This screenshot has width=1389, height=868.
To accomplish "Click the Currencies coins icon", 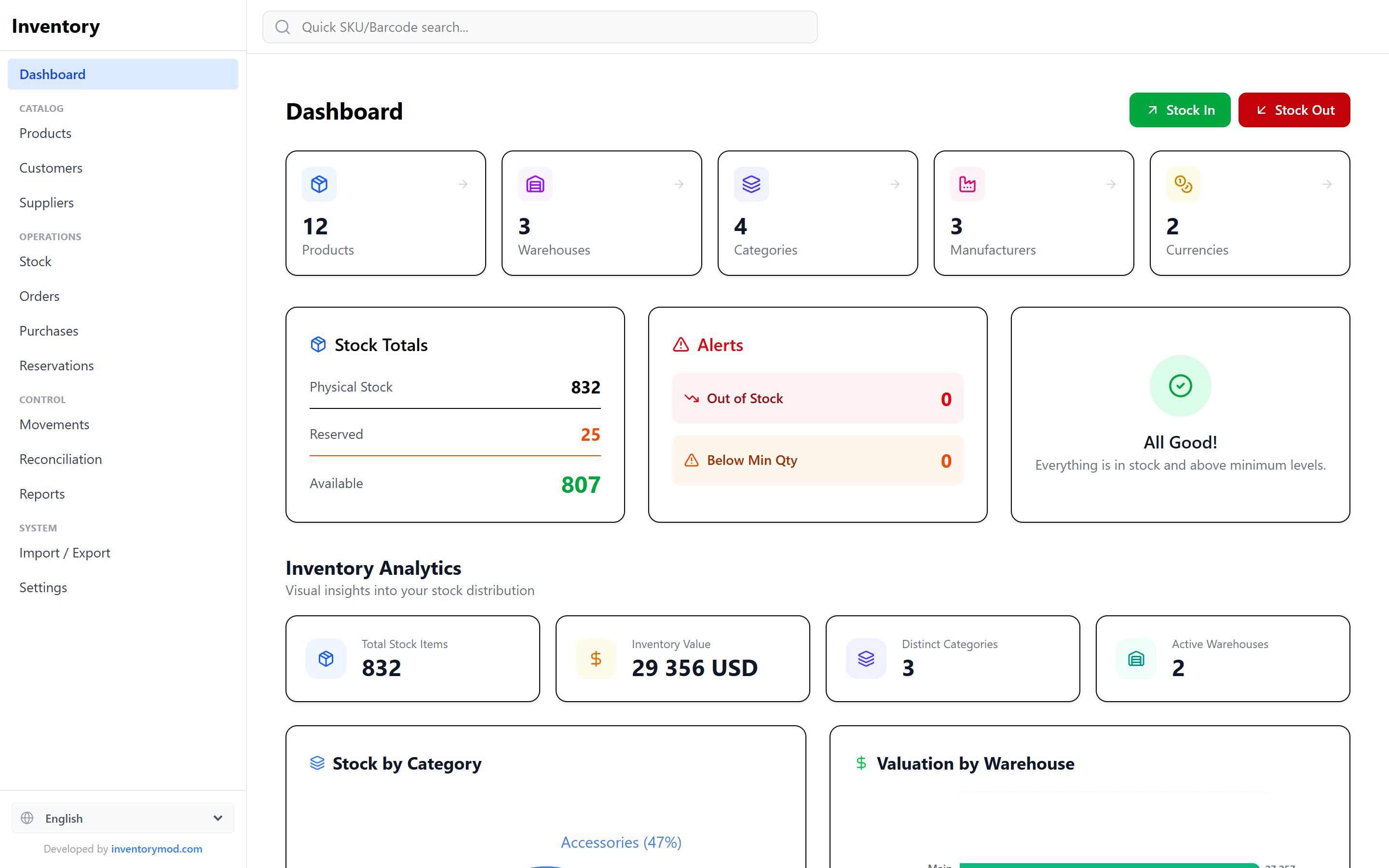I will pyautogui.click(x=1183, y=184).
